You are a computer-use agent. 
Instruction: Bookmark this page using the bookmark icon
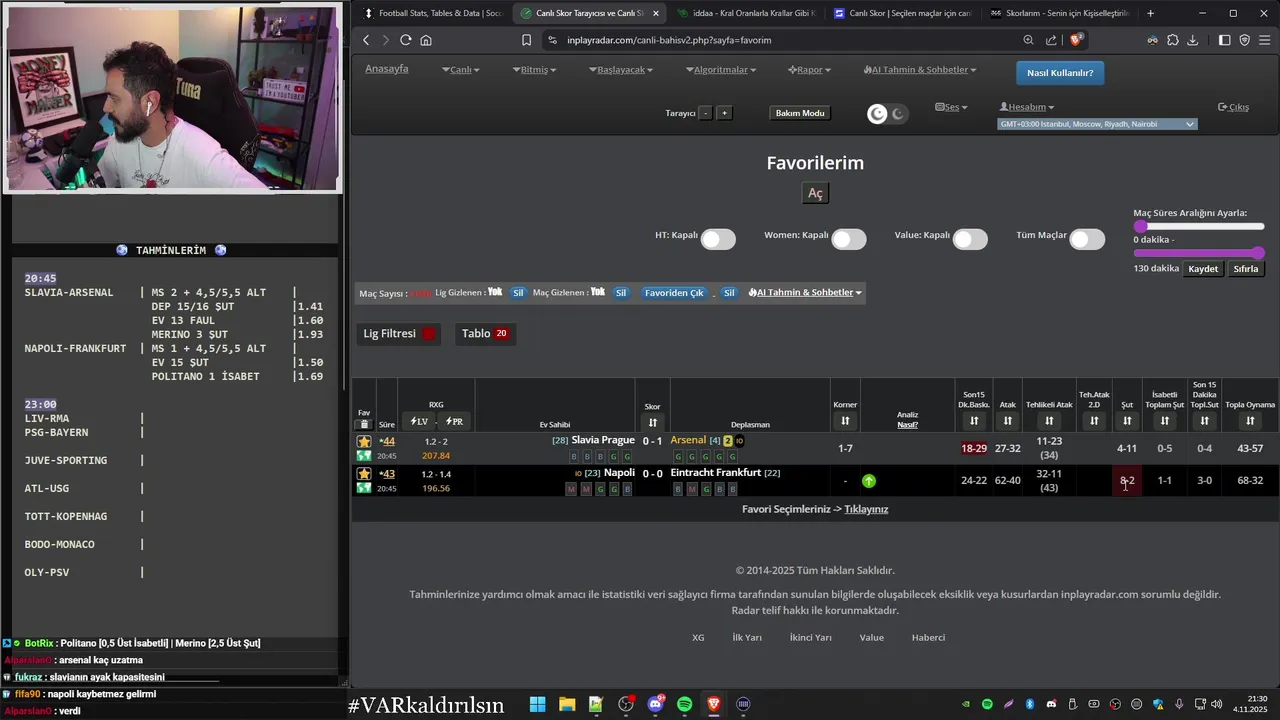526,40
